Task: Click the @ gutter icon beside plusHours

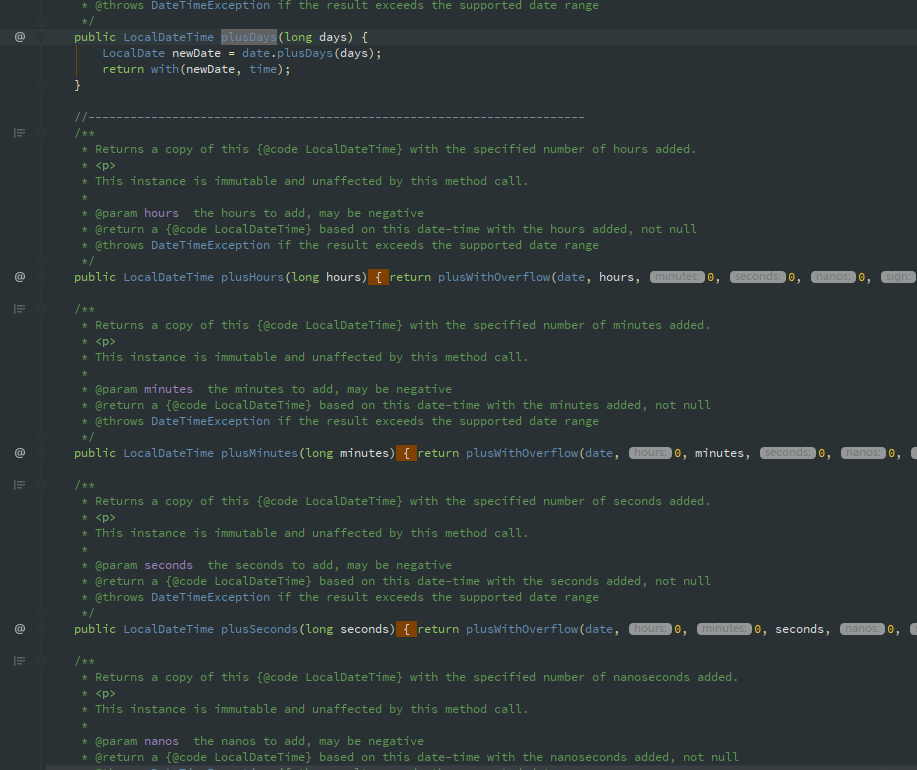Action: 20,277
